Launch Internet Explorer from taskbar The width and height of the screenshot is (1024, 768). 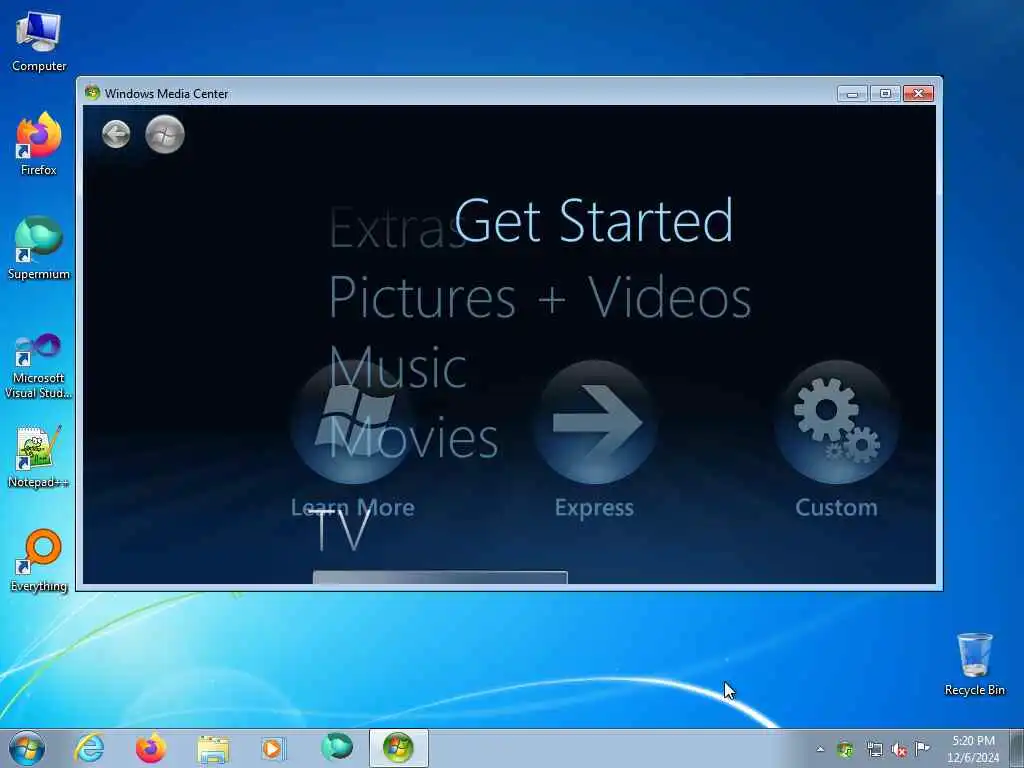click(x=89, y=748)
